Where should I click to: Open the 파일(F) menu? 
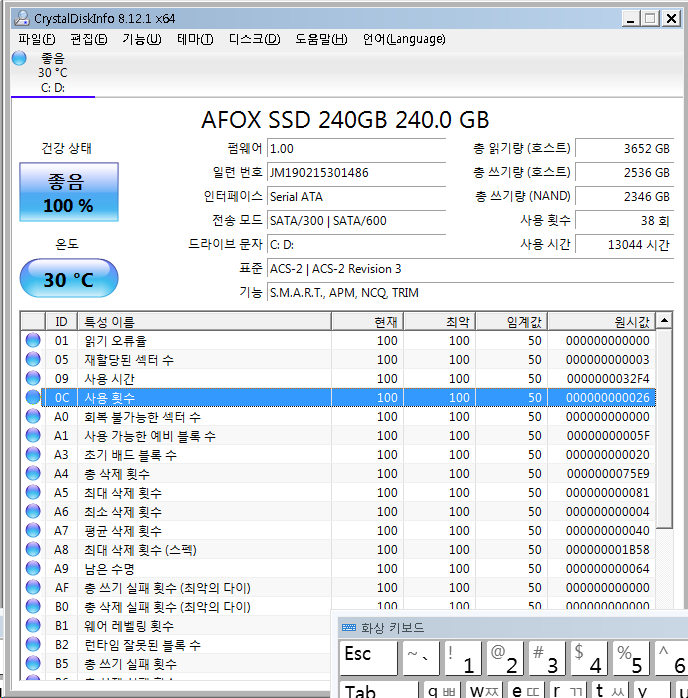(36, 40)
